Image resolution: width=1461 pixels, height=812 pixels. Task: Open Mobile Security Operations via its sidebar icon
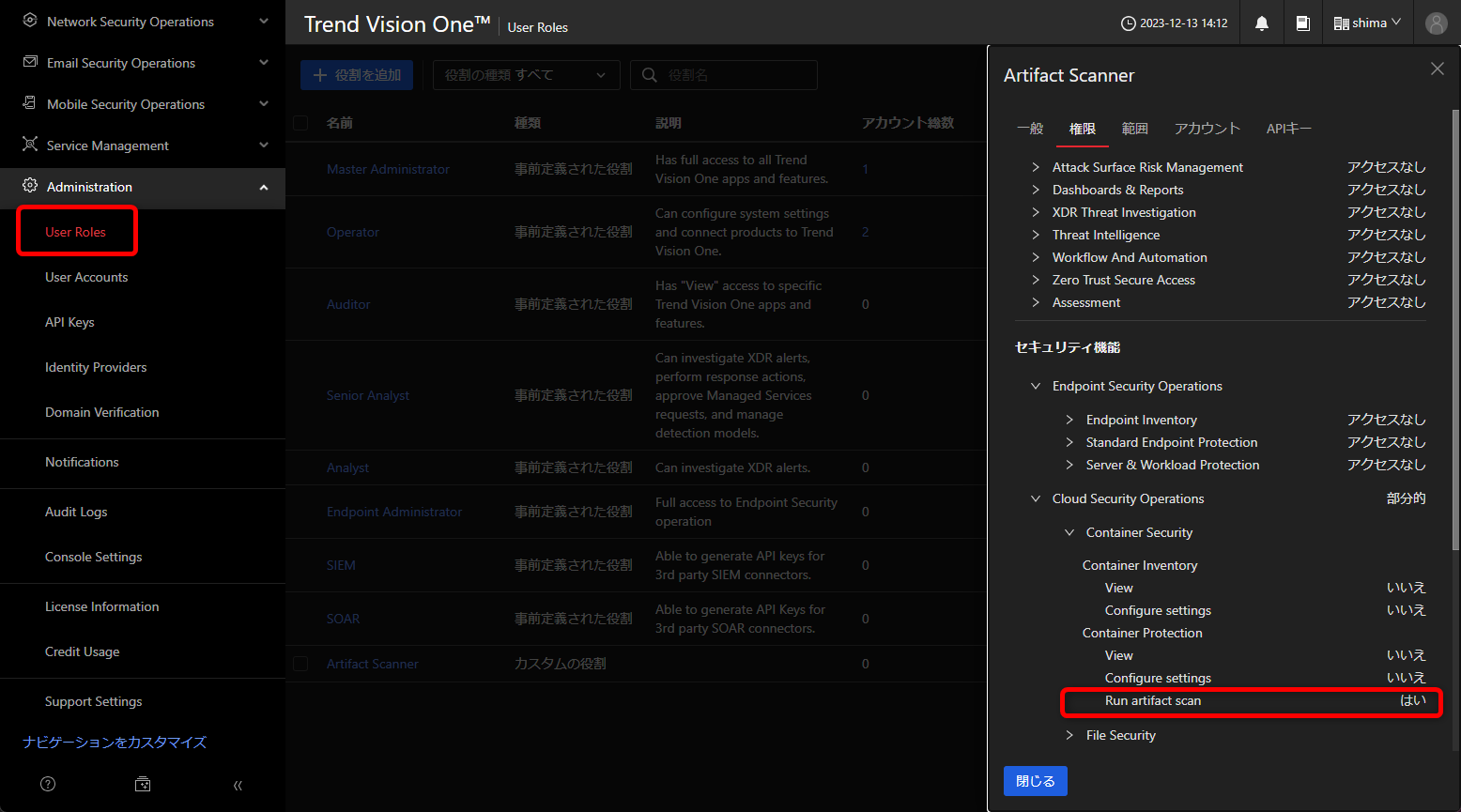tap(27, 103)
